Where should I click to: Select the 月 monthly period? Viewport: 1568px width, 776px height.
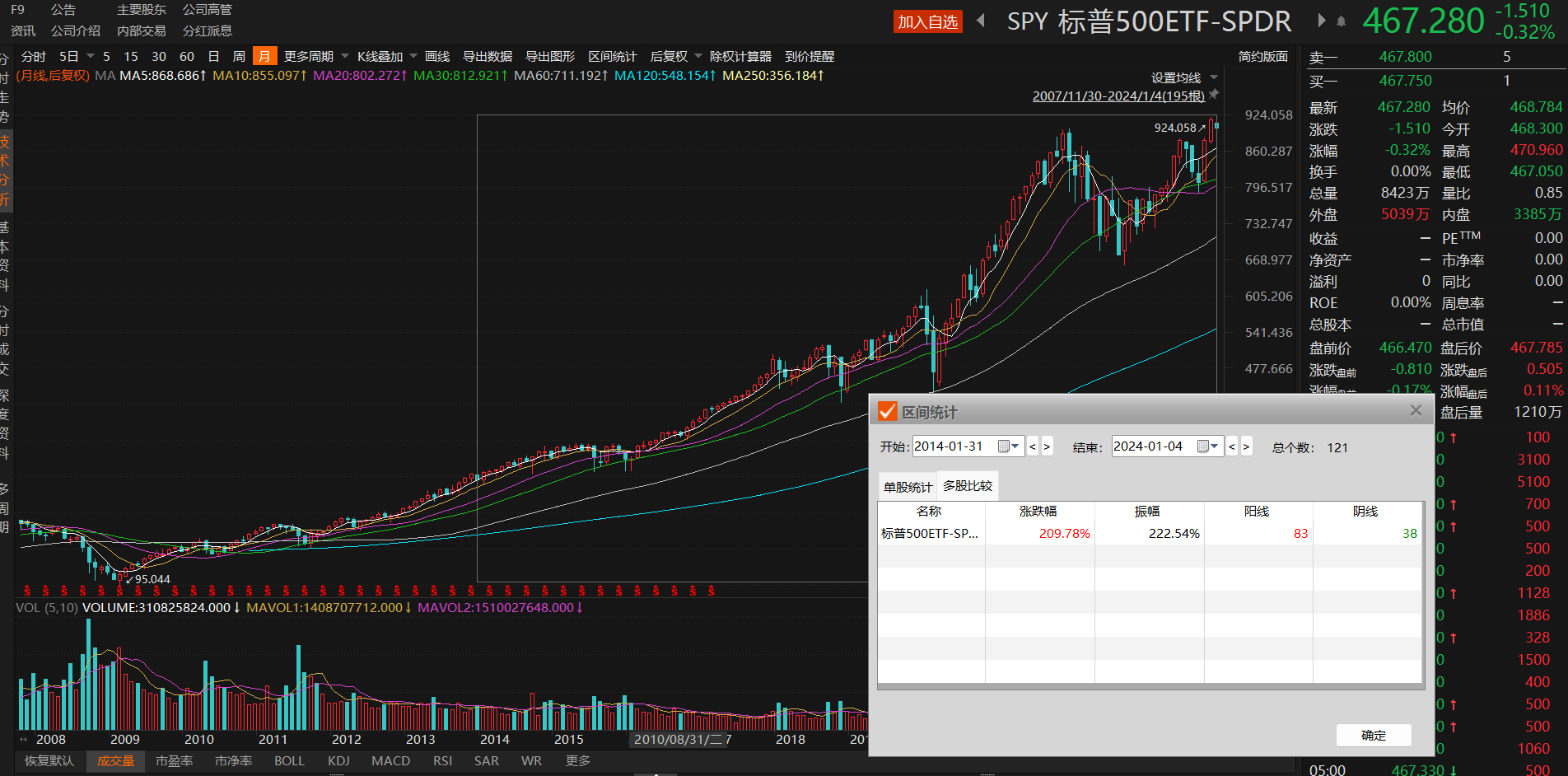264,56
